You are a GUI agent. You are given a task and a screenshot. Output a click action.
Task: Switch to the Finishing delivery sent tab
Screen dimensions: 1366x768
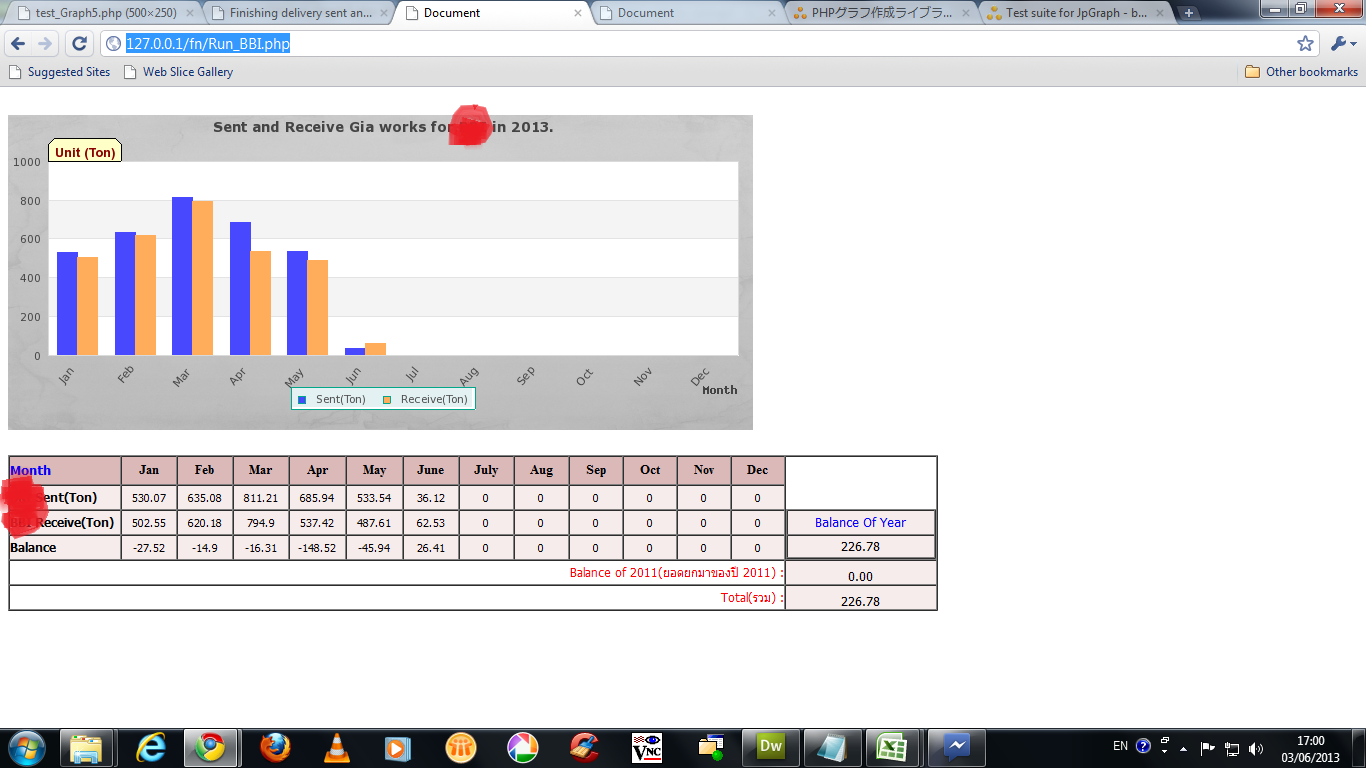pyautogui.click(x=296, y=13)
